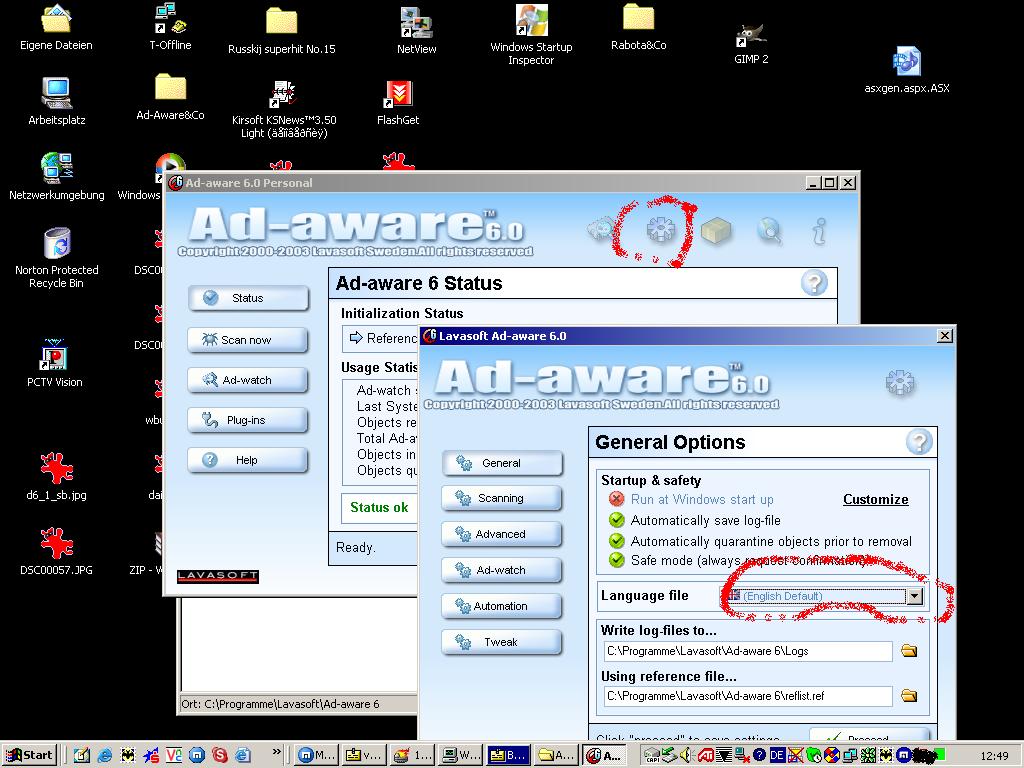The width and height of the screenshot is (1024, 768).
Task: Select the GIMP 2 desktop shortcut
Action: (751, 43)
